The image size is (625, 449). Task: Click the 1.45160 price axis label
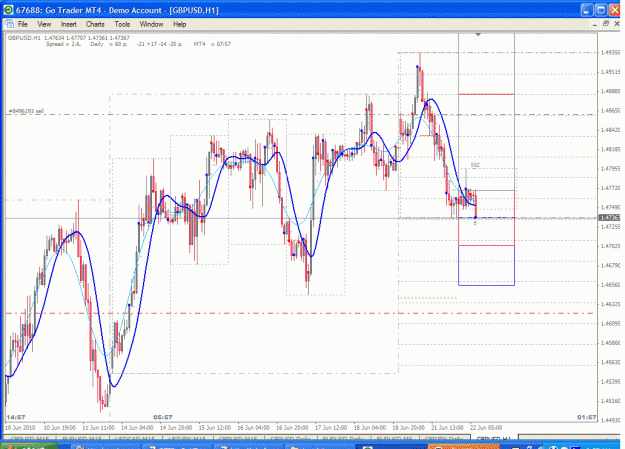[611, 401]
